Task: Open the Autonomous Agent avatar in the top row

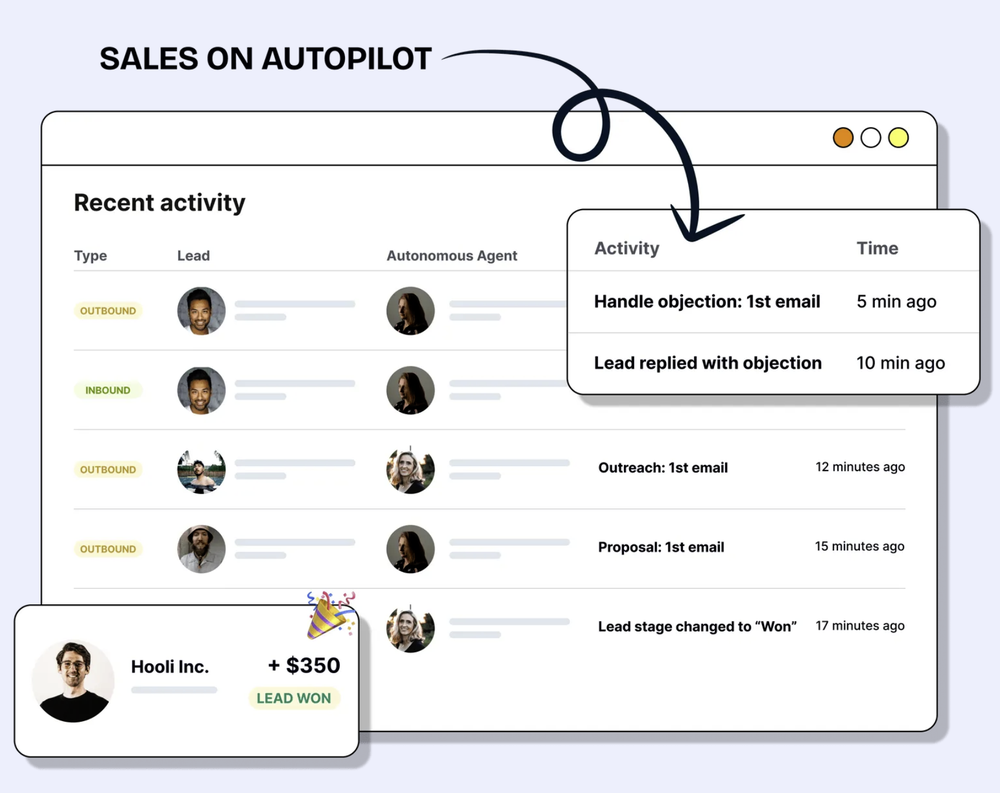Action: click(x=410, y=311)
